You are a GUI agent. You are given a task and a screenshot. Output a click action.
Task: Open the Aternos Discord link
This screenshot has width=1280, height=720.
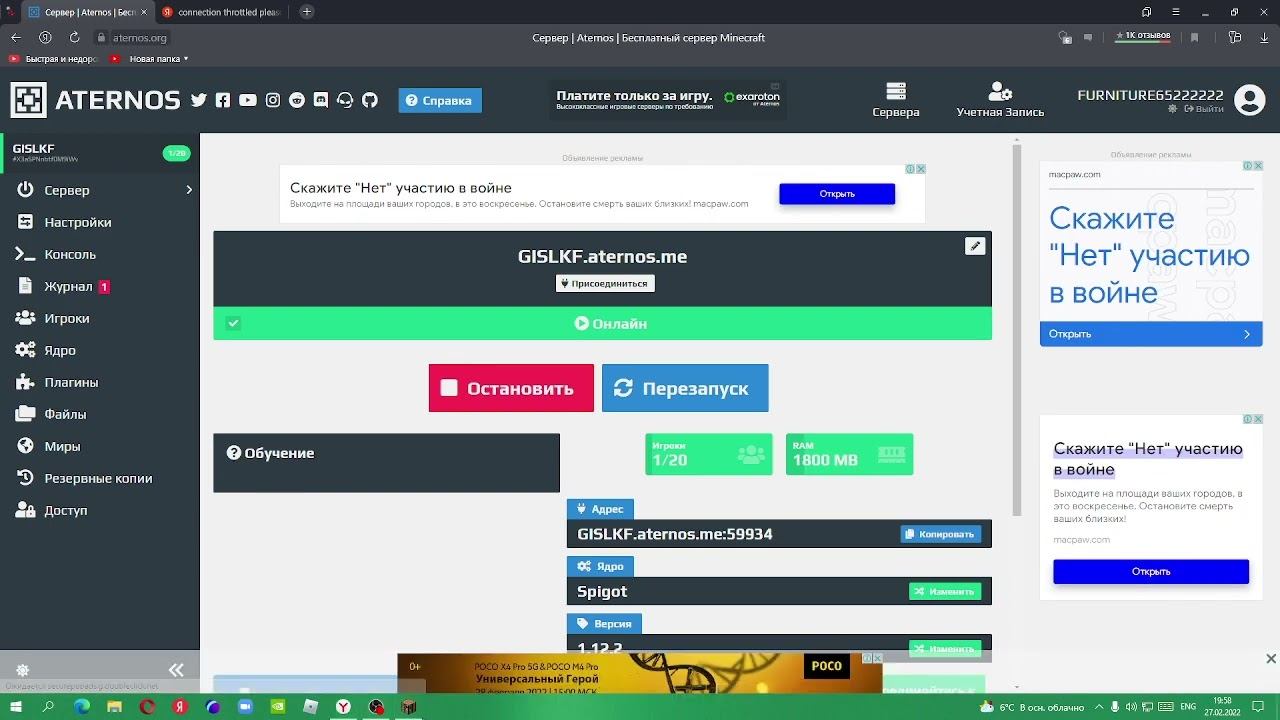click(x=321, y=100)
